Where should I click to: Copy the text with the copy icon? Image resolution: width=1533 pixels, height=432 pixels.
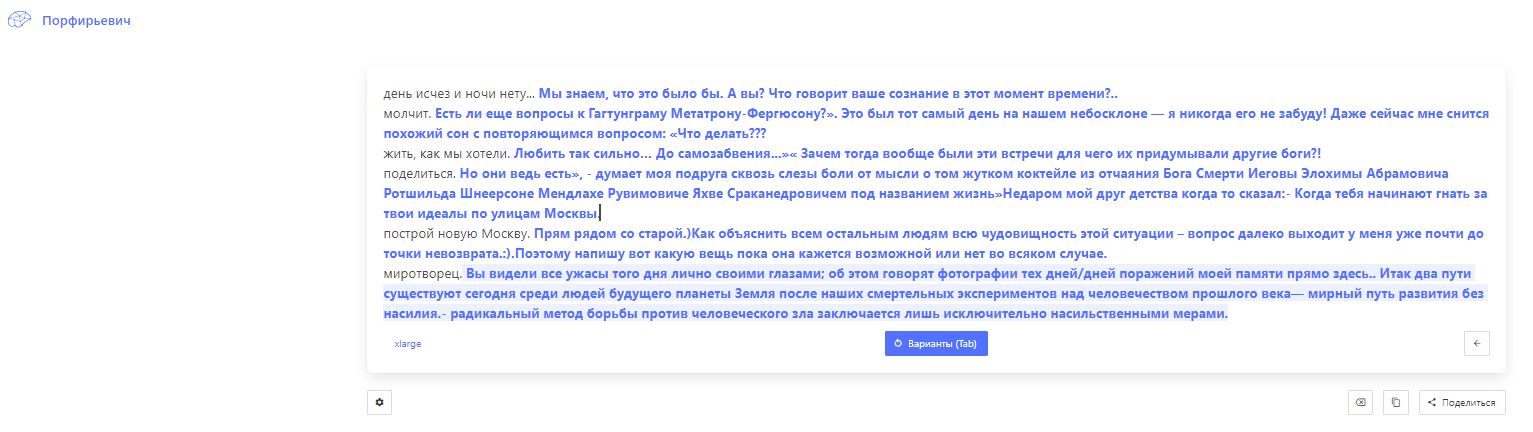pos(1395,402)
